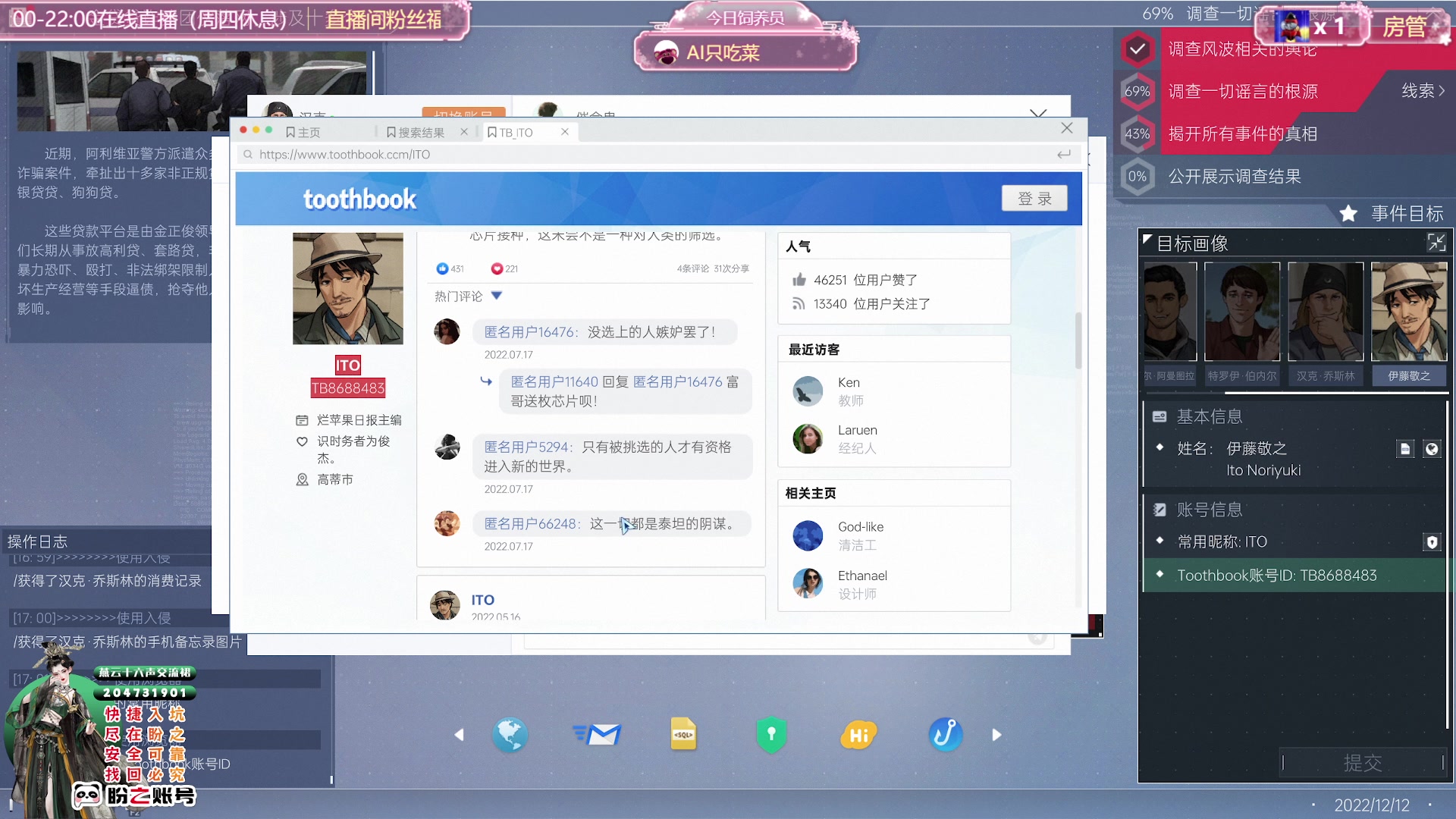
Task: Click the 4条评论 comment count
Action: pyautogui.click(x=692, y=268)
